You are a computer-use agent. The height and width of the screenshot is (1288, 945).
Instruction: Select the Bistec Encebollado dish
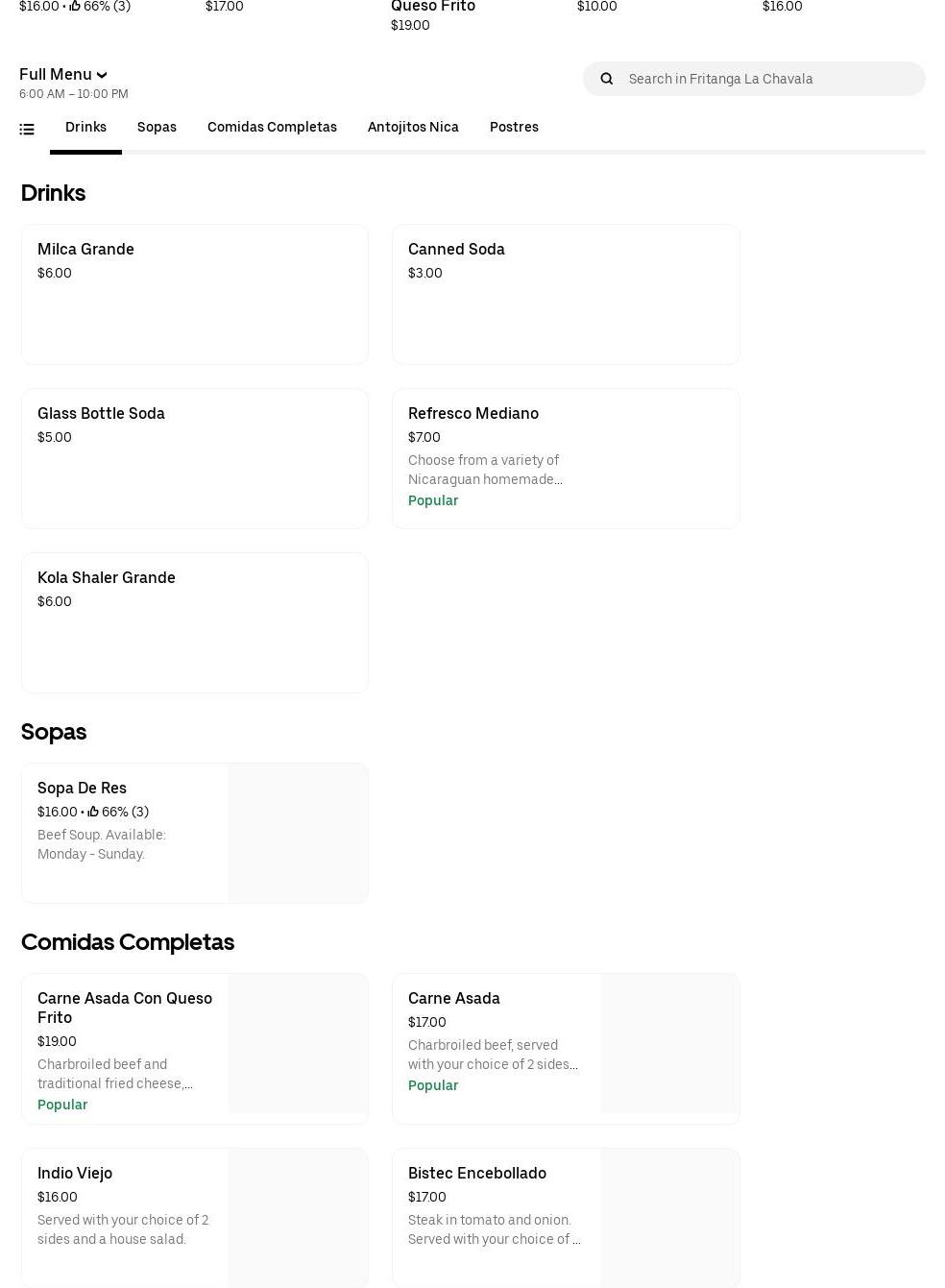tap(495, 1217)
